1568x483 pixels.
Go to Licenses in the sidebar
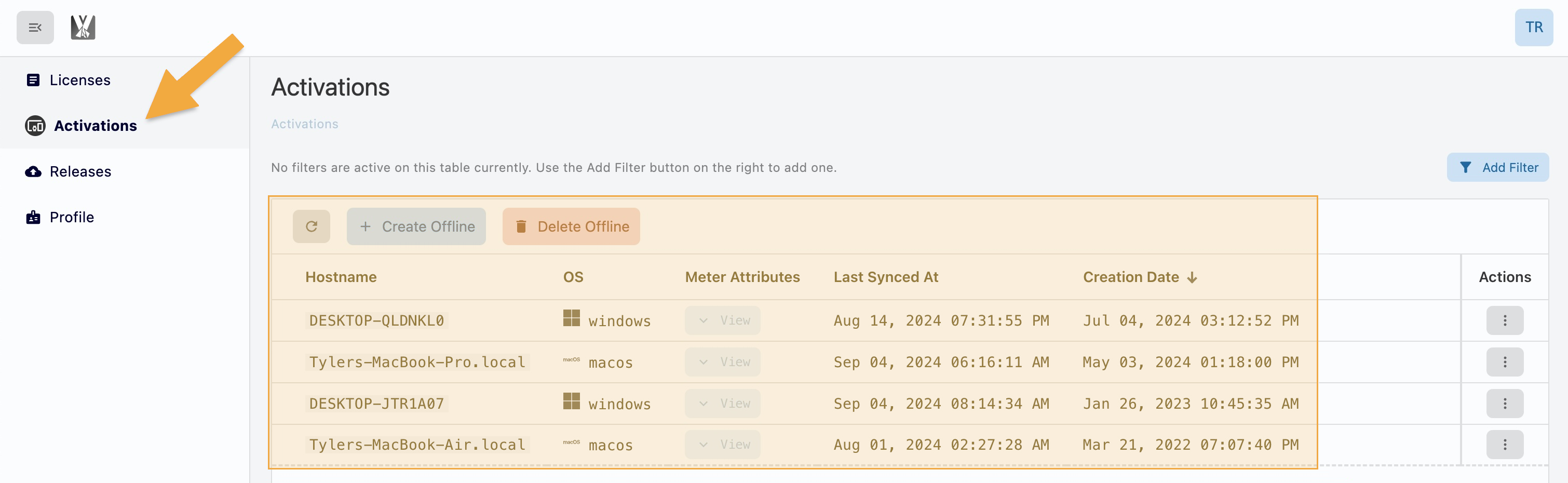click(80, 81)
